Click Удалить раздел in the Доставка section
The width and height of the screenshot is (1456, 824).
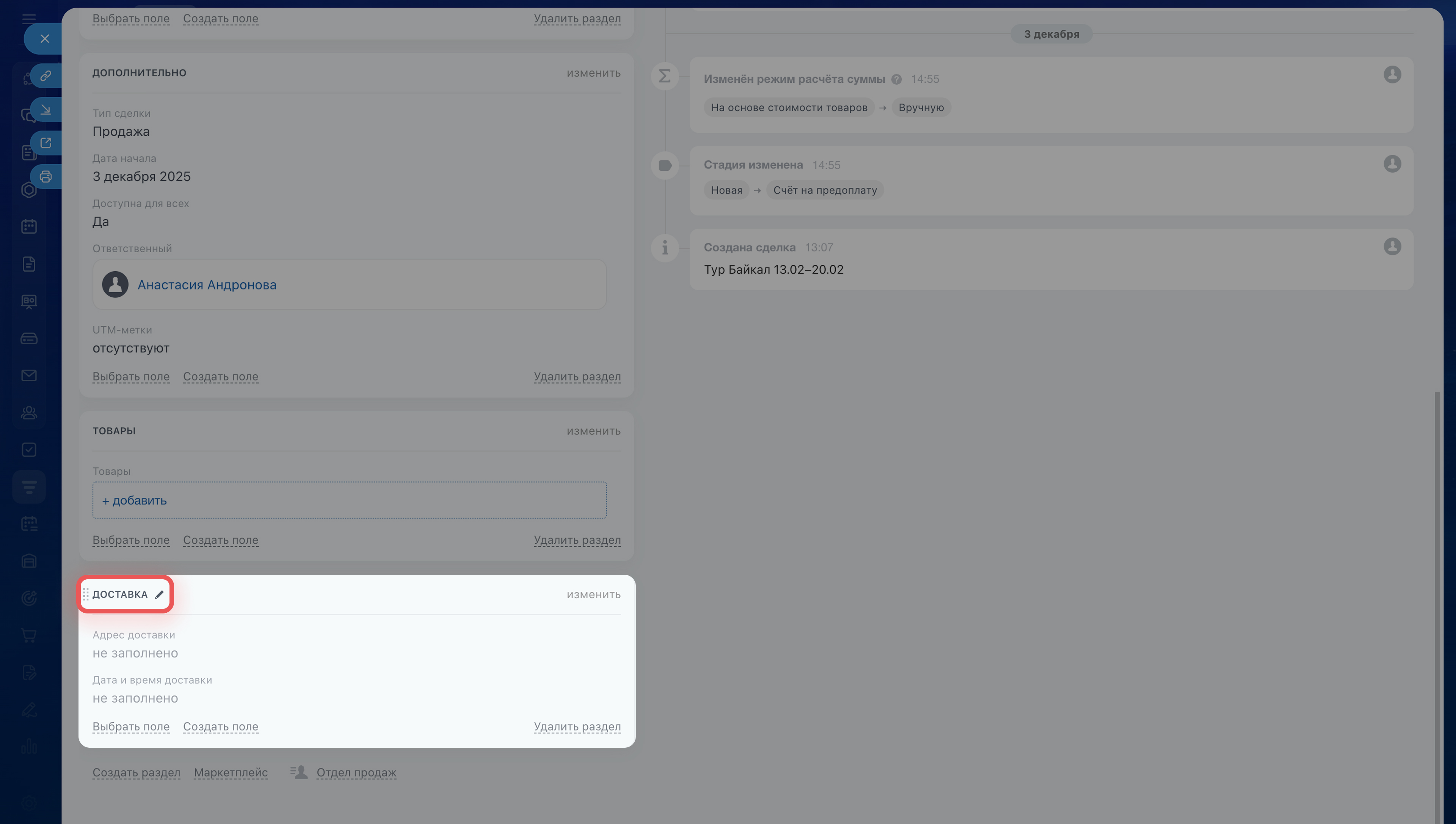tap(577, 726)
